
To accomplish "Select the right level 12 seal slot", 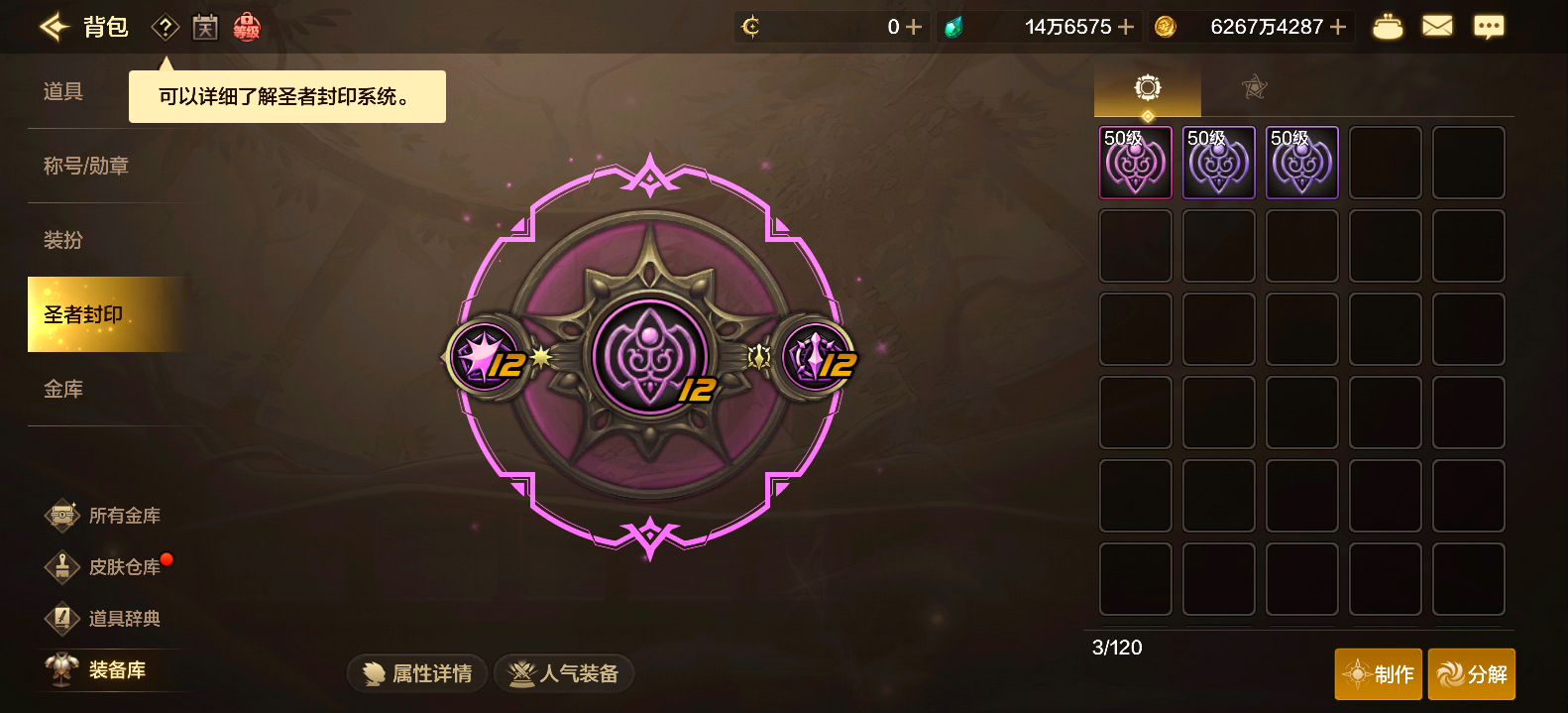I will (x=817, y=357).
